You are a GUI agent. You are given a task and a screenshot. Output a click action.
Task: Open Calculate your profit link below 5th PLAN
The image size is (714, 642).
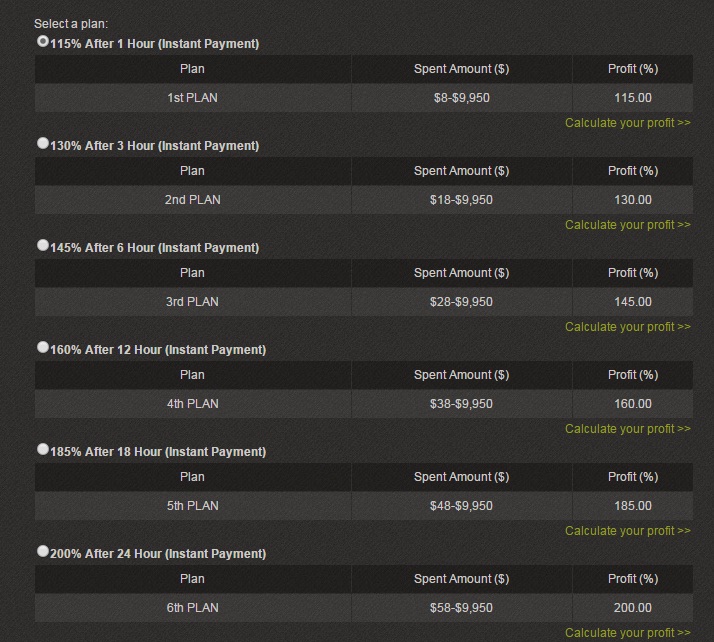627,531
